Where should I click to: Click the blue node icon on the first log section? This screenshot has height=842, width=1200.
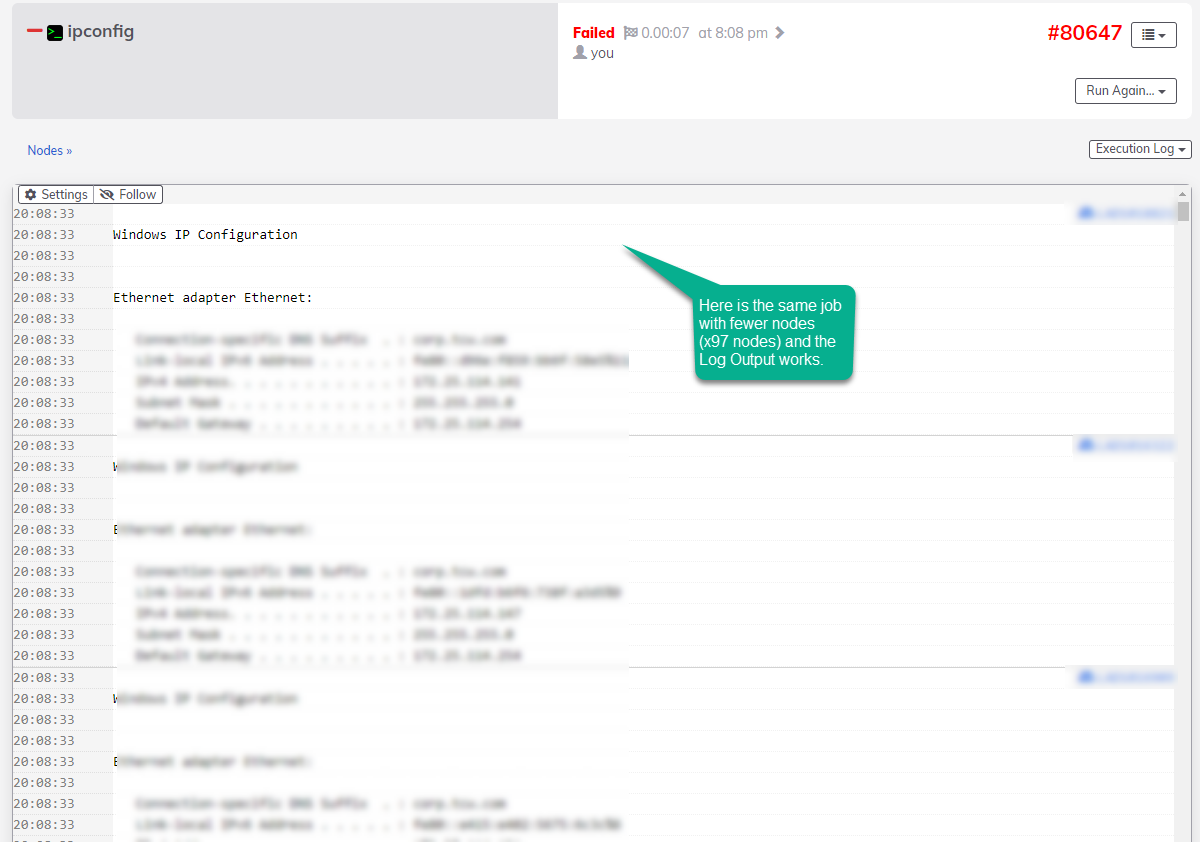[x=1085, y=212]
